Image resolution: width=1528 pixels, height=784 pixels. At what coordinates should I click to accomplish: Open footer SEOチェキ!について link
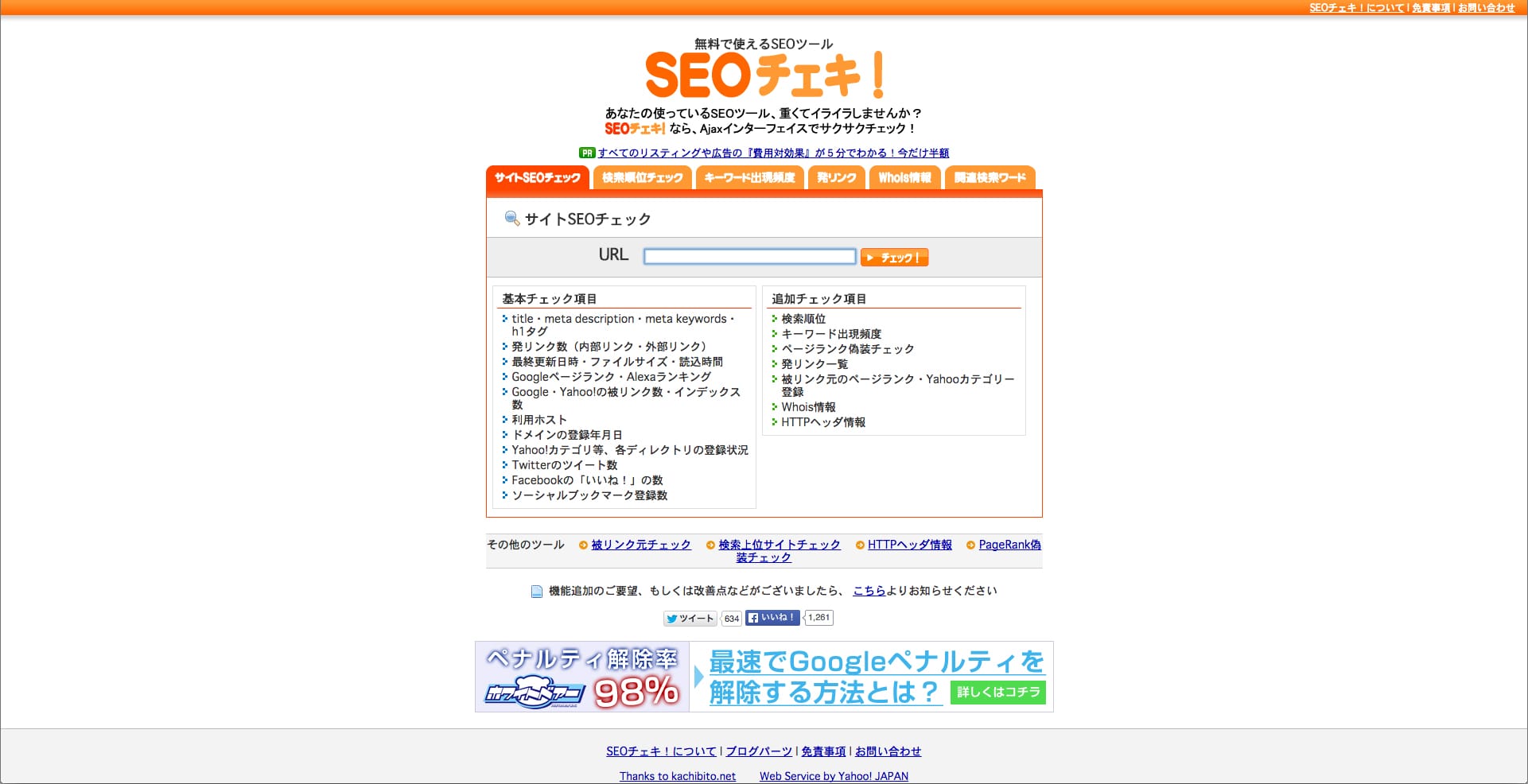click(x=661, y=751)
